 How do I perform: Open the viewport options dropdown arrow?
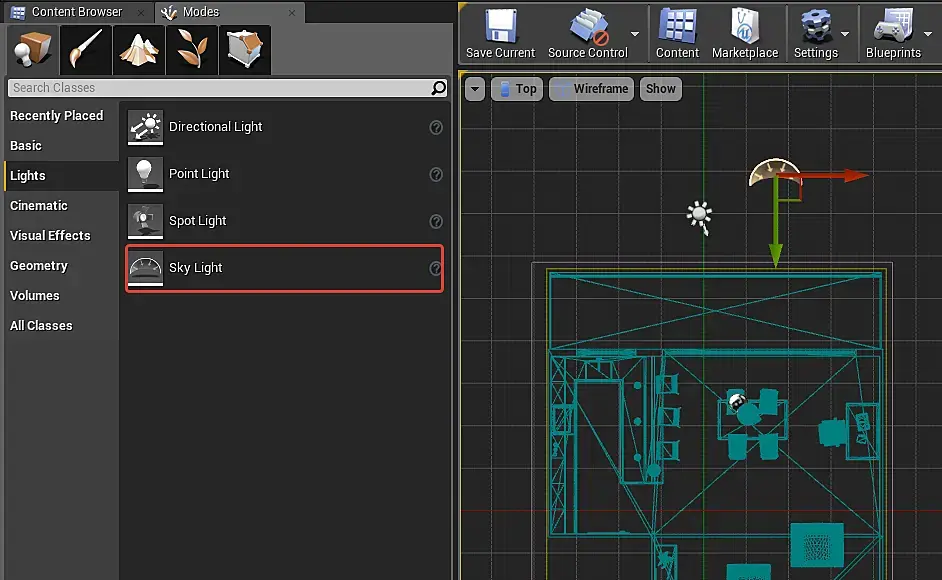[x=475, y=89]
